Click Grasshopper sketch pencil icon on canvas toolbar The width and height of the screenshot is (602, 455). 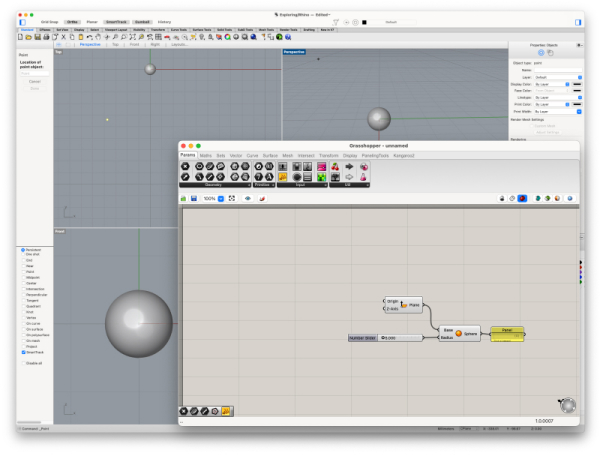262,198
